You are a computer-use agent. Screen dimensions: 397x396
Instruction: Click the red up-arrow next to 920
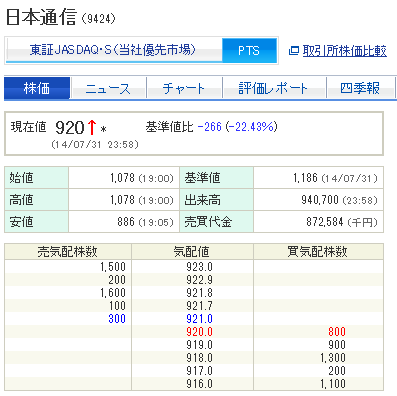pos(92,128)
